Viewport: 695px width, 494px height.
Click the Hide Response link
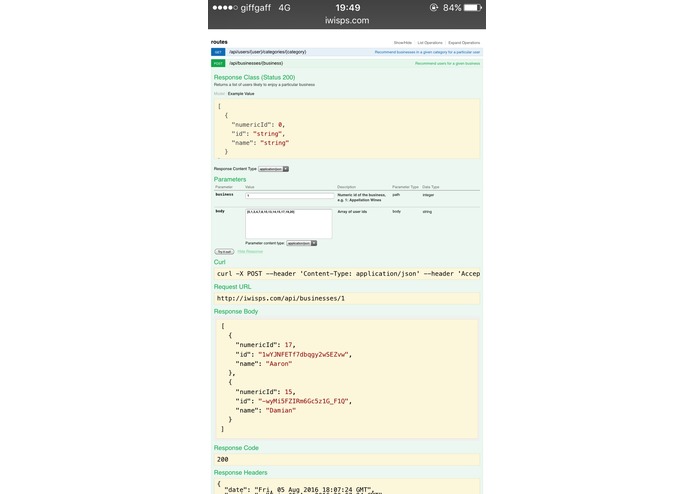click(x=250, y=252)
